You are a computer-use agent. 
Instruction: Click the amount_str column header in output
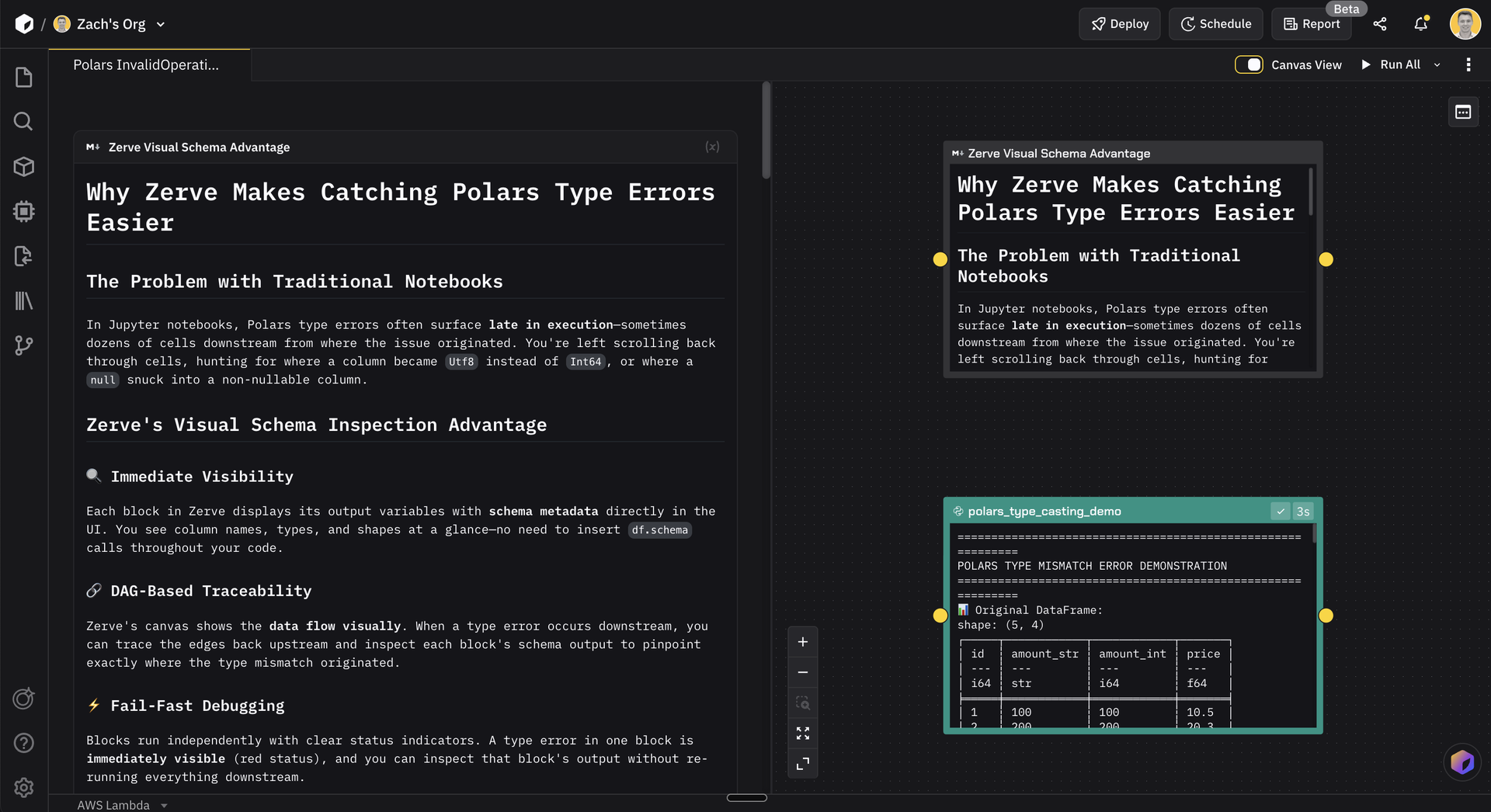1044,654
